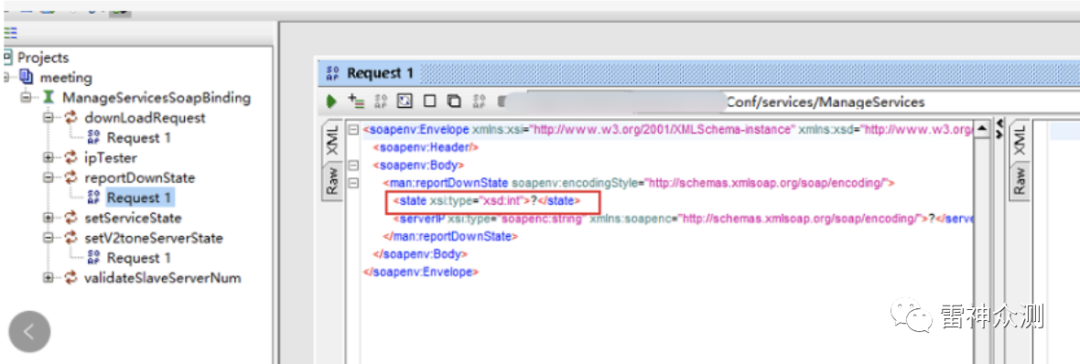This screenshot has height=364, width=1080.
Task: Click the request editor vertical scrollbar up arrow
Action: [982, 129]
